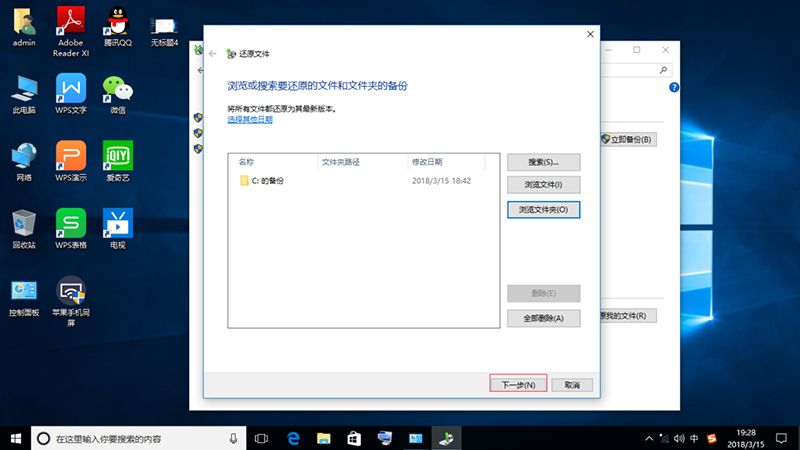This screenshot has width=800, height=450.
Task: Open 微信 desktop shortcut
Action: click(118, 94)
